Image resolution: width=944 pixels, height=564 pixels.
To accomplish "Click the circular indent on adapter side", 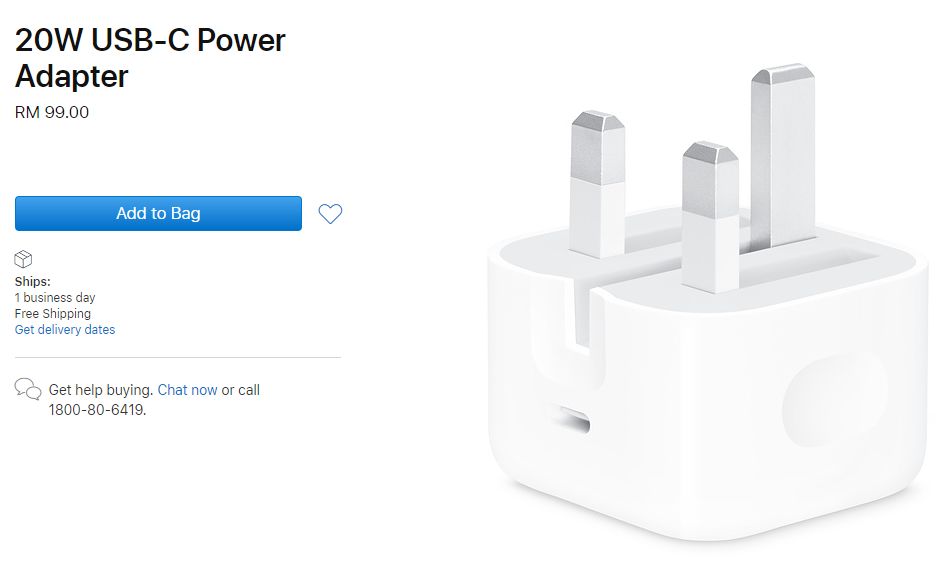I will [x=834, y=401].
